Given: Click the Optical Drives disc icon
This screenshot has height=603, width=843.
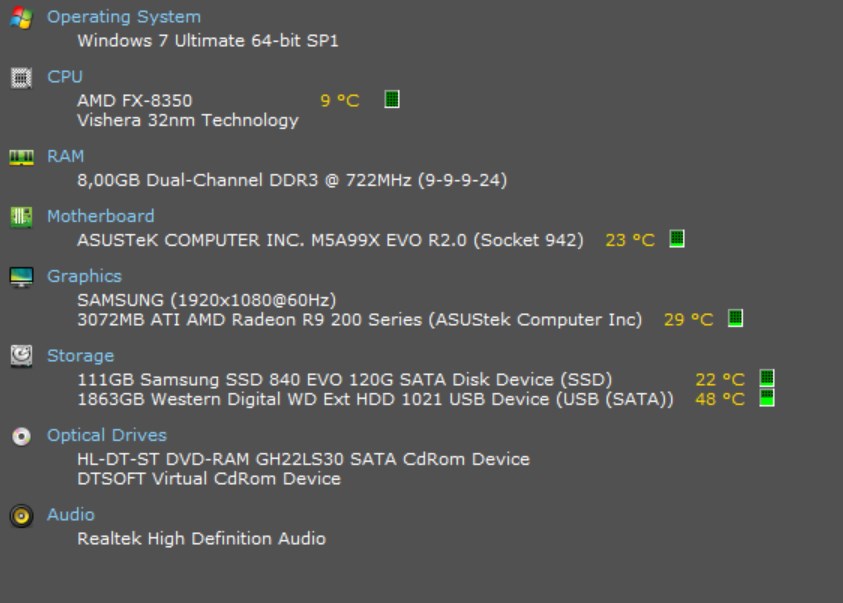Looking at the screenshot, I should 22,436.
